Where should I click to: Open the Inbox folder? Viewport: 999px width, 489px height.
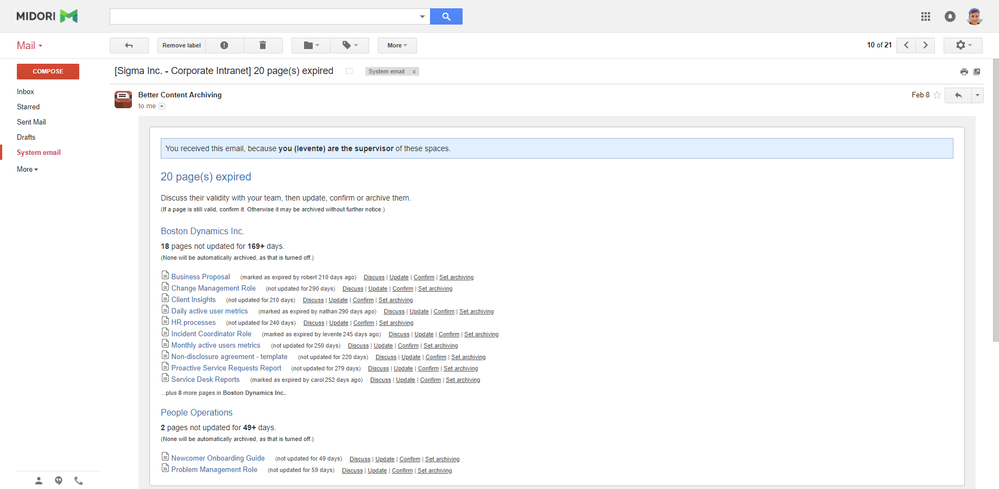25,92
